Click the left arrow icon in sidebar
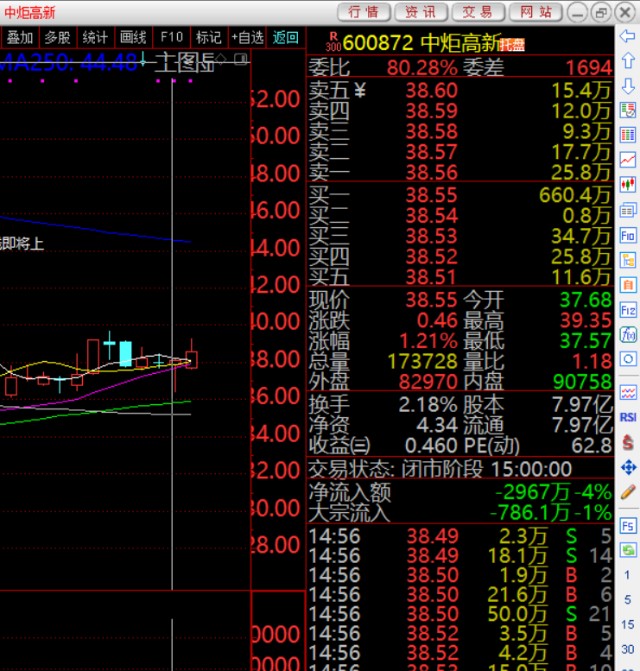 [628, 36]
